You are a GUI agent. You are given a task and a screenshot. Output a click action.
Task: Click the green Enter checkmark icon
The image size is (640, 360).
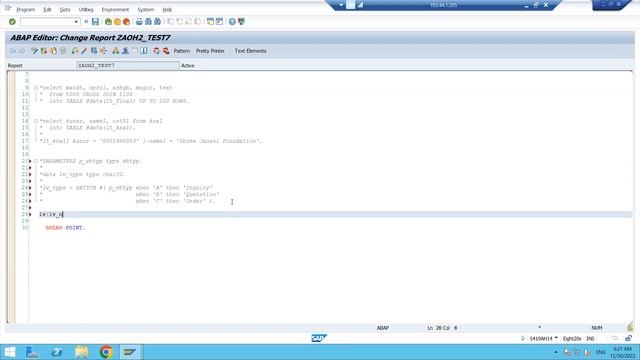coord(12,22)
